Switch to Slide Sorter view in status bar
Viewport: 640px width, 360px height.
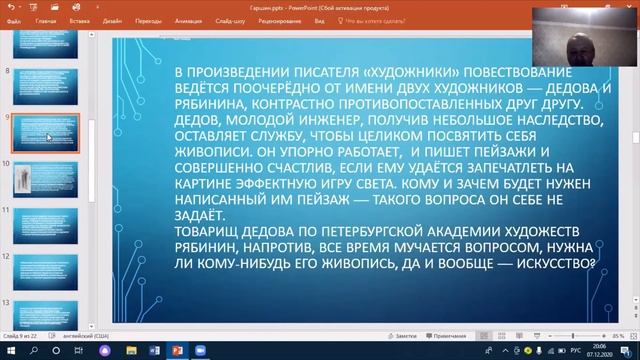coord(502,336)
